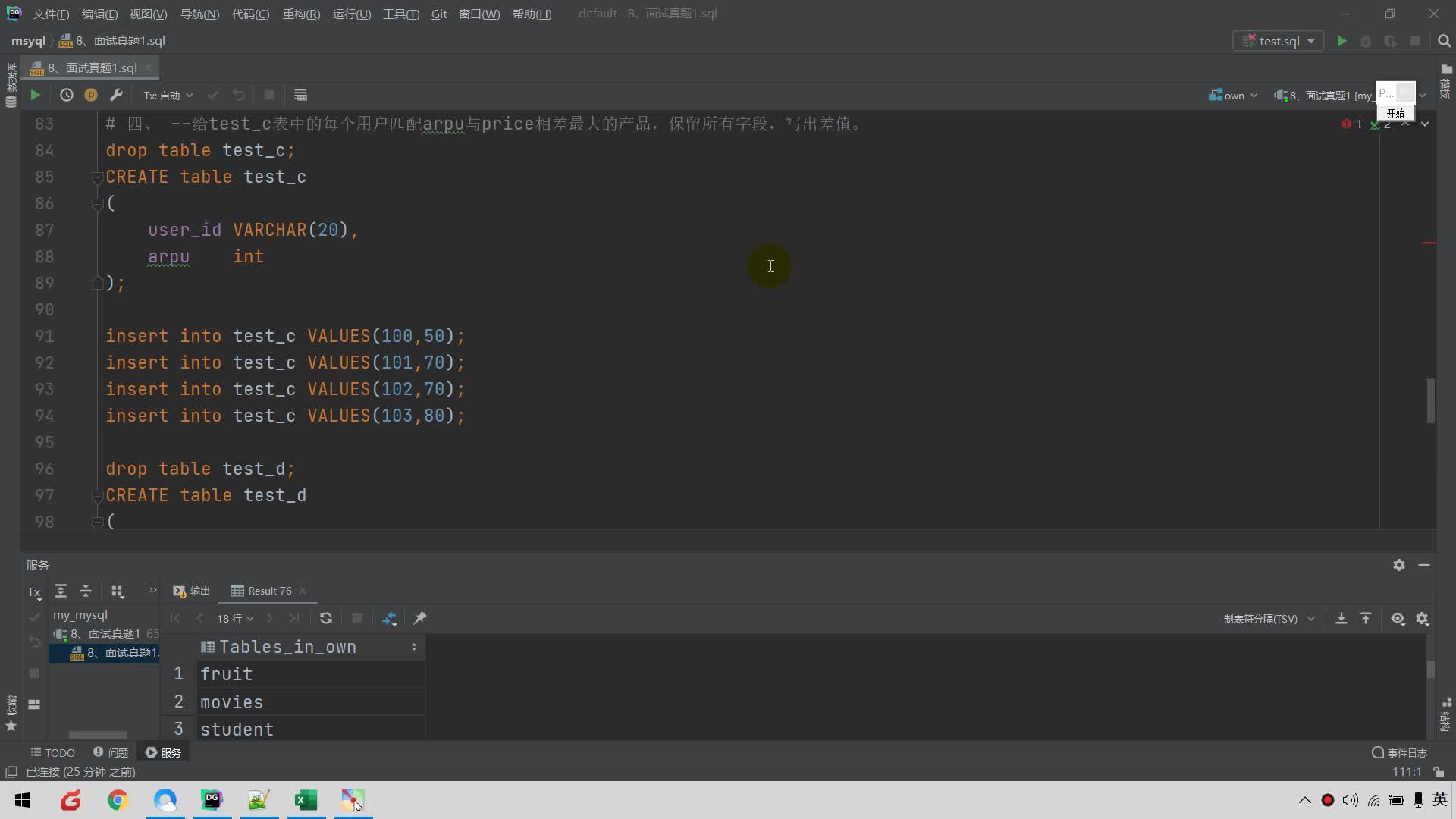The image size is (1456, 819).
Task: Open the 问题 problems tool window
Action: point(111,752)
